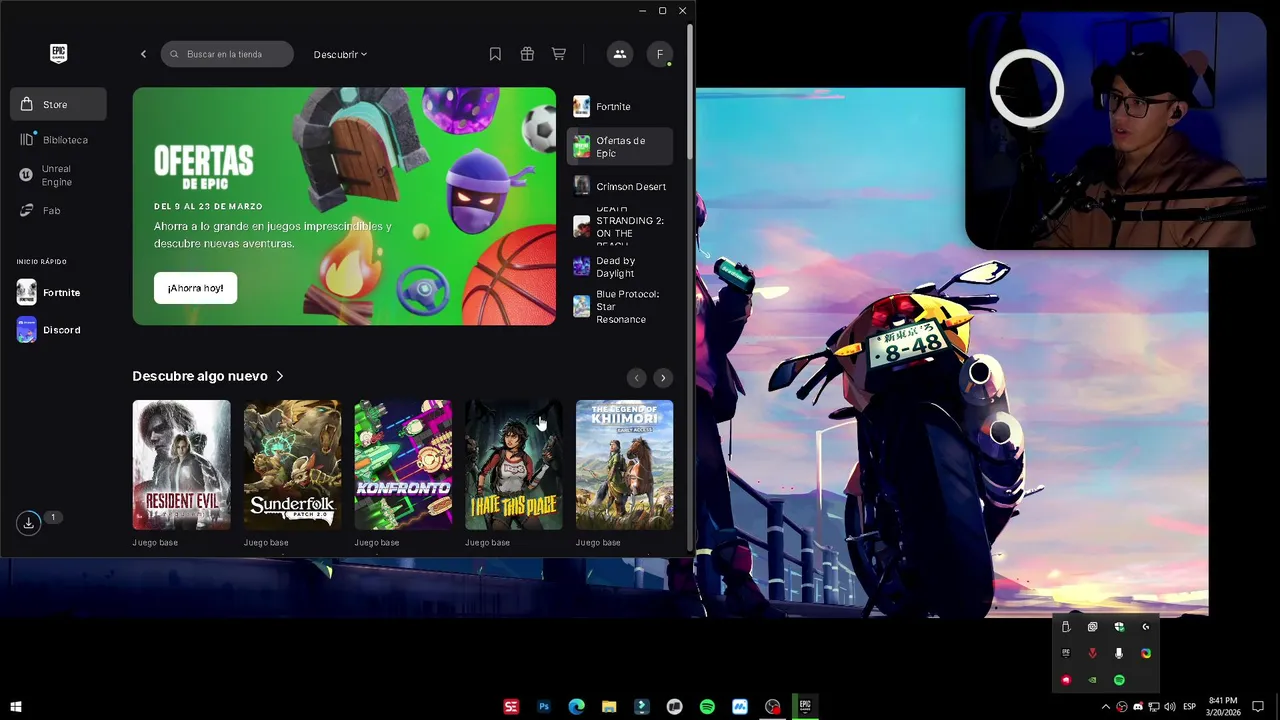Open the wishlist bookmark icon
The height and width of the screenshot is (720, 1280).
495,54
